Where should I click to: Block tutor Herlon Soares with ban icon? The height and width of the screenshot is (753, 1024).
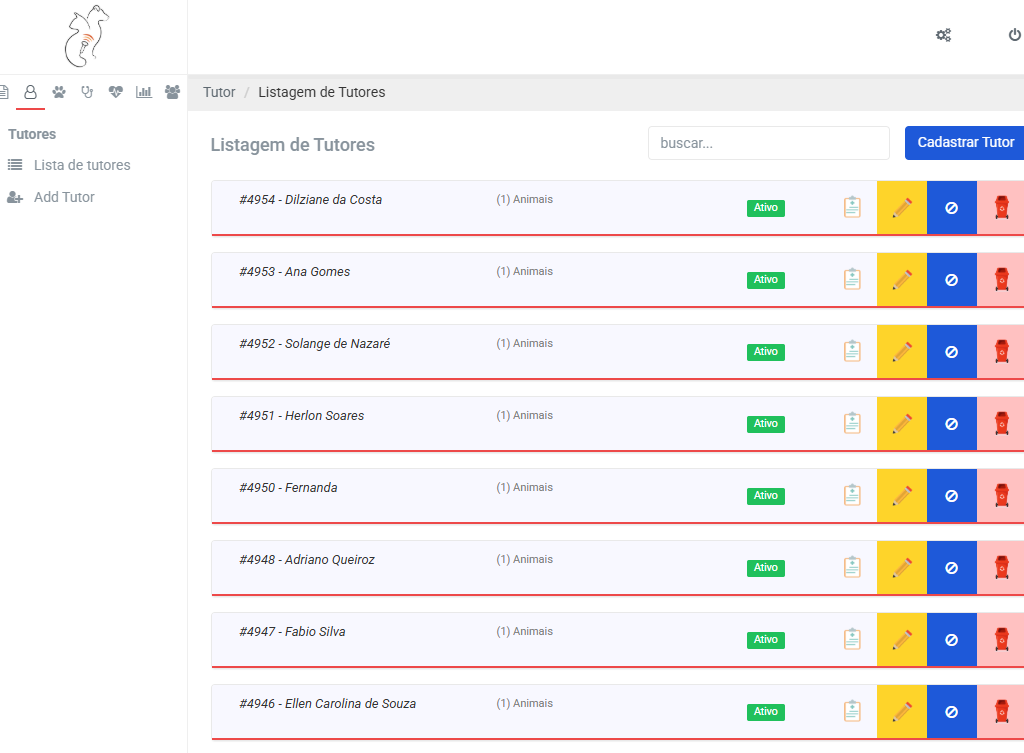951,424
